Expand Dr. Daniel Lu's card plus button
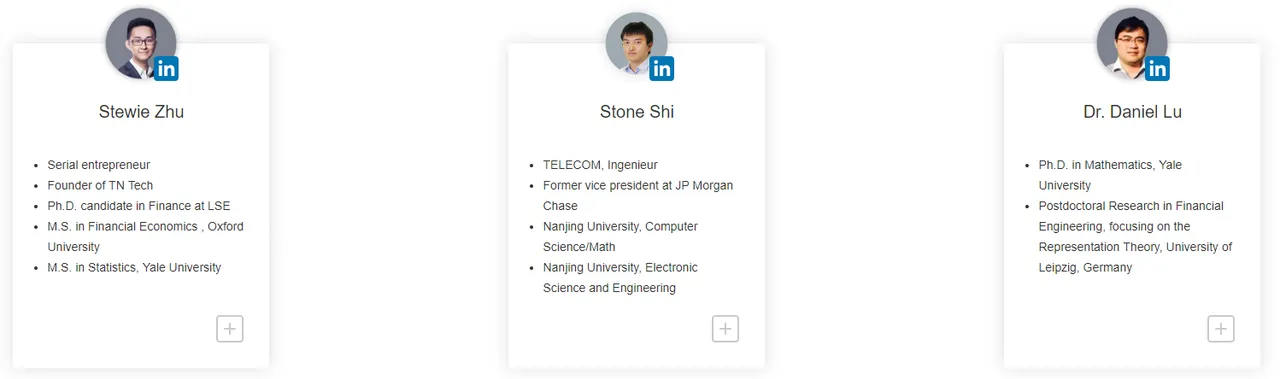The image size is (1280, 379). point(1221,328)
